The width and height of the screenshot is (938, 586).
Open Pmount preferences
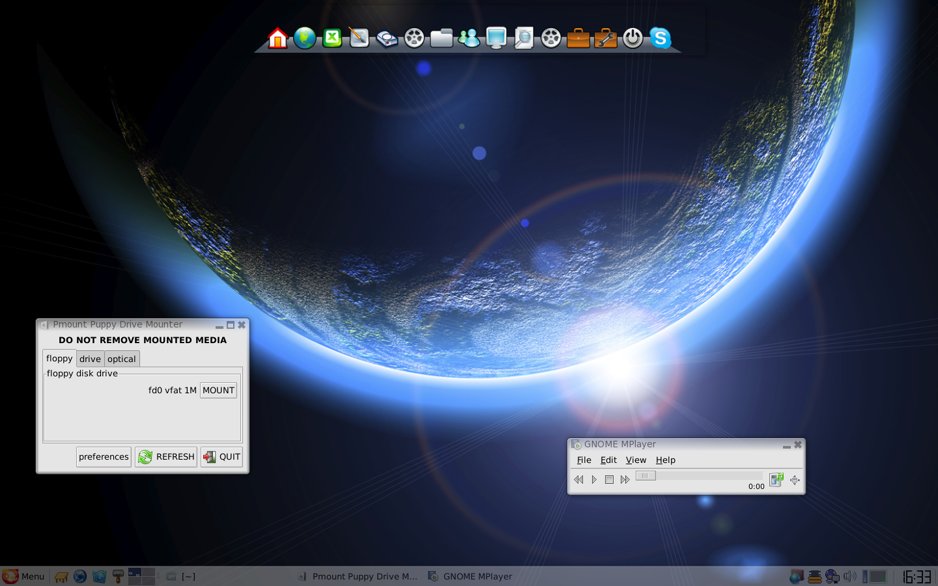[103, 457]
